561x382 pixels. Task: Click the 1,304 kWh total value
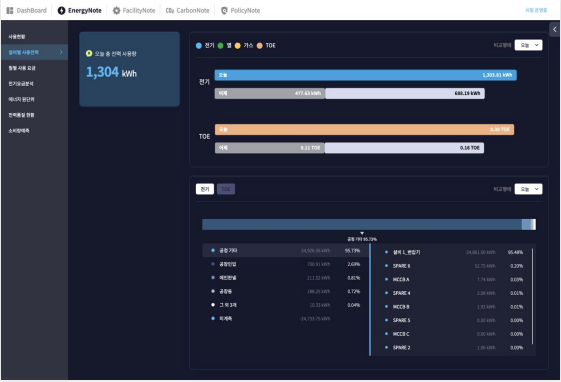111,72
